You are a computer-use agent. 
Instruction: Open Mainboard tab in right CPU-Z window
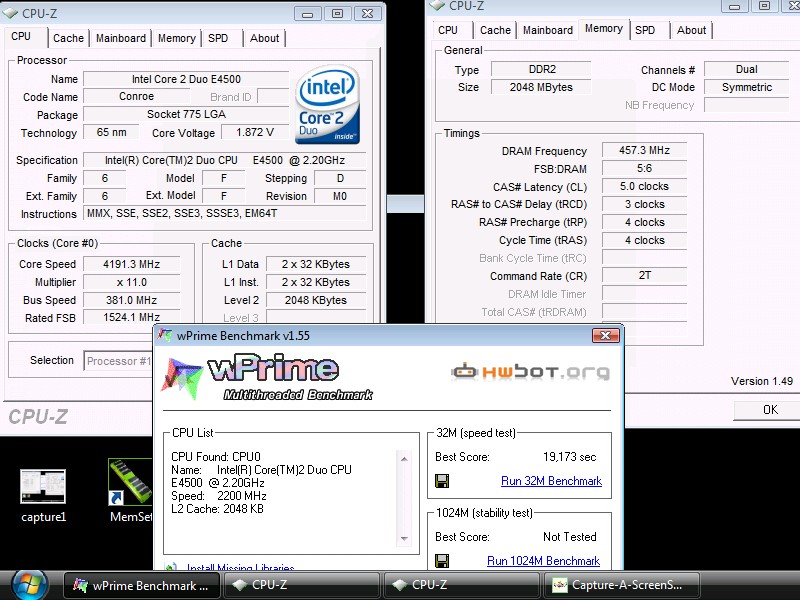click(548, 30)
